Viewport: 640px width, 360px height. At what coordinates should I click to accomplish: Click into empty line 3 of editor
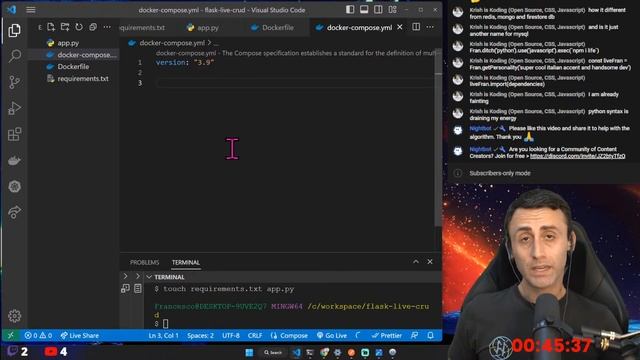[x=294, y=83]
